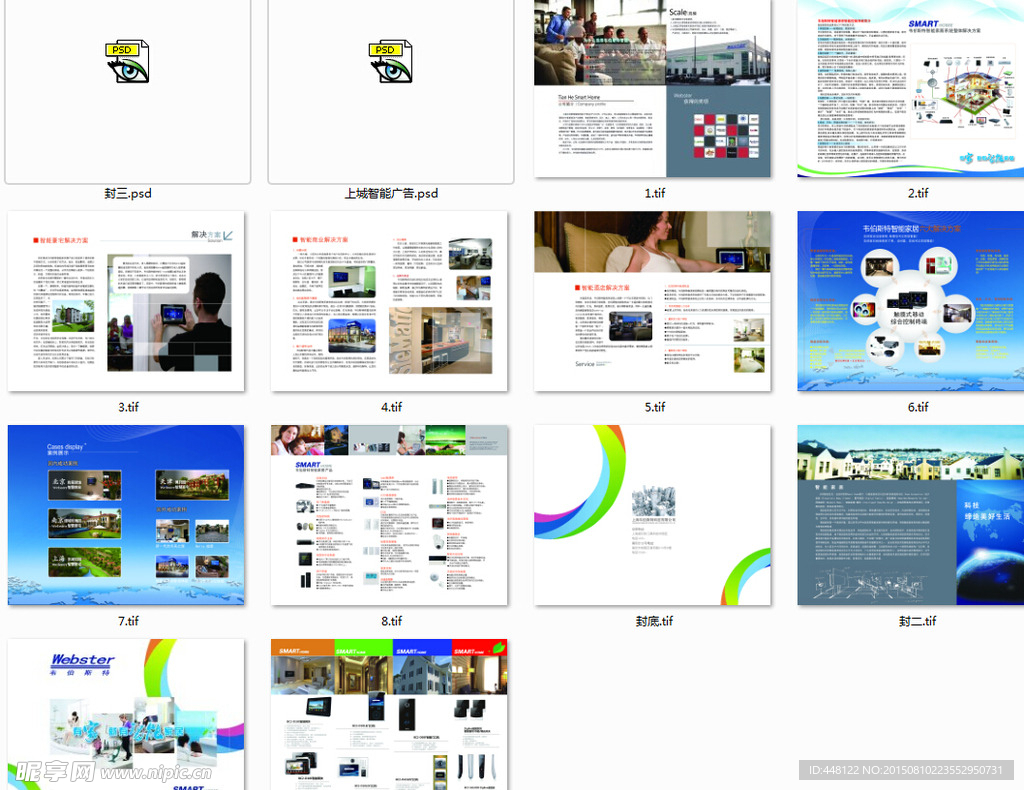The height and width of the screenshot is (790, 1024).
Task: Select the SMART product catalog thumbnail
Action: pos(389,714)
